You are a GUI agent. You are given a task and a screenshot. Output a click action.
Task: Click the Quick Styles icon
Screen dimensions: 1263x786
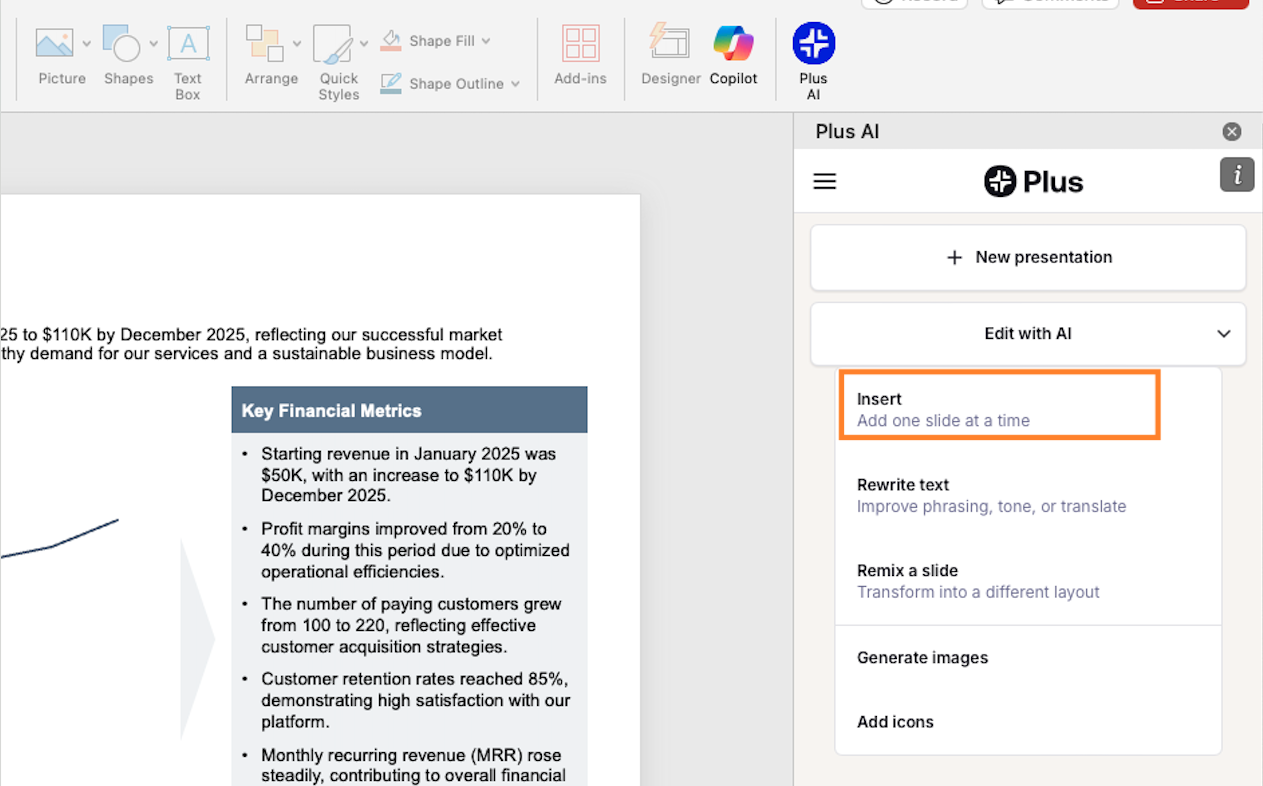tap(333, 44)
